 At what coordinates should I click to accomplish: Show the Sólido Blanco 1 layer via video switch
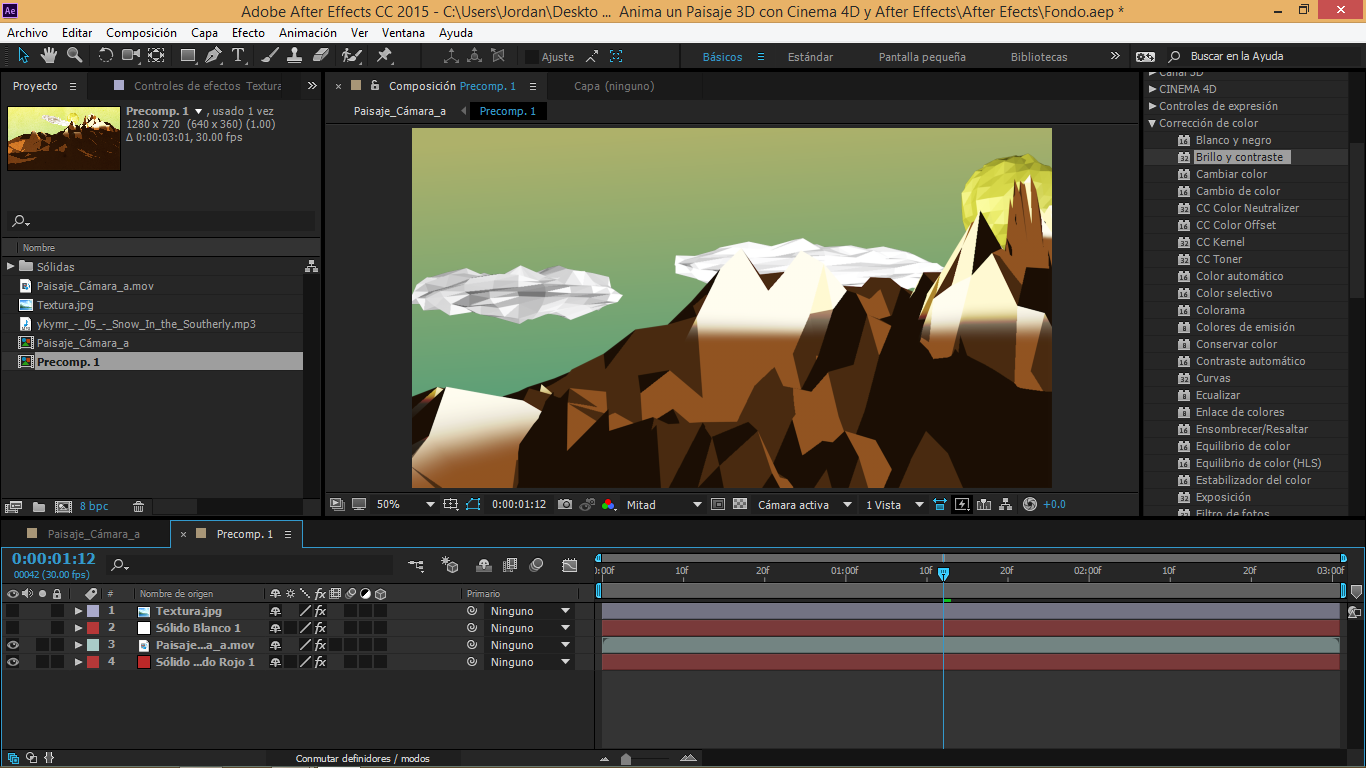13,628
